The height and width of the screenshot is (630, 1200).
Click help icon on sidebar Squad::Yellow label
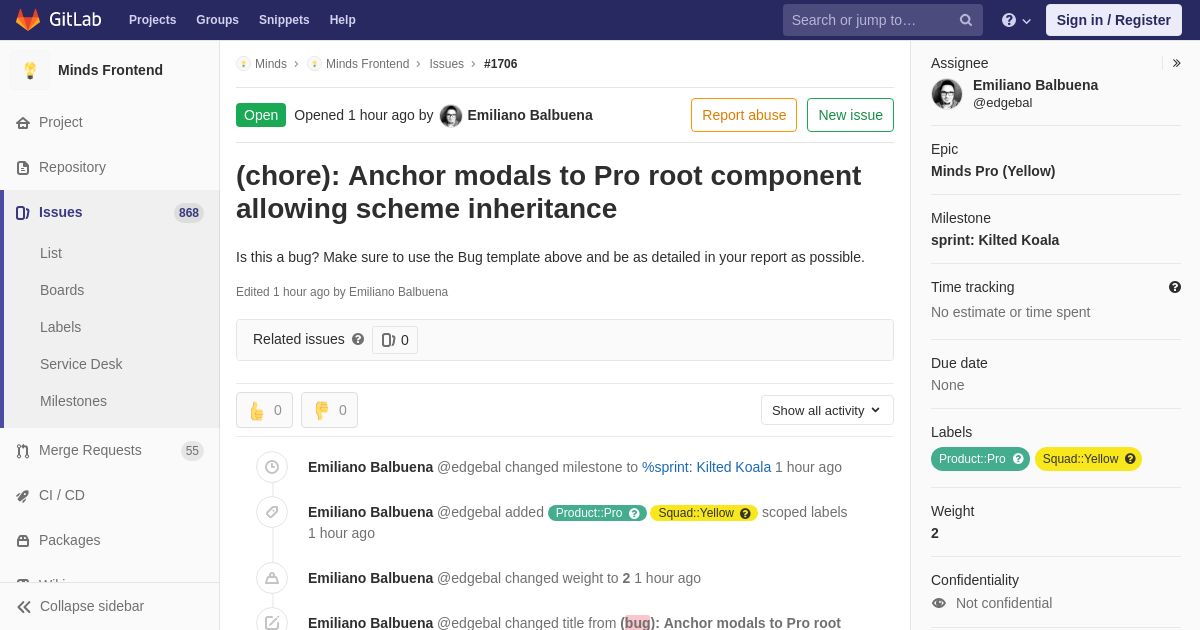1130,459
